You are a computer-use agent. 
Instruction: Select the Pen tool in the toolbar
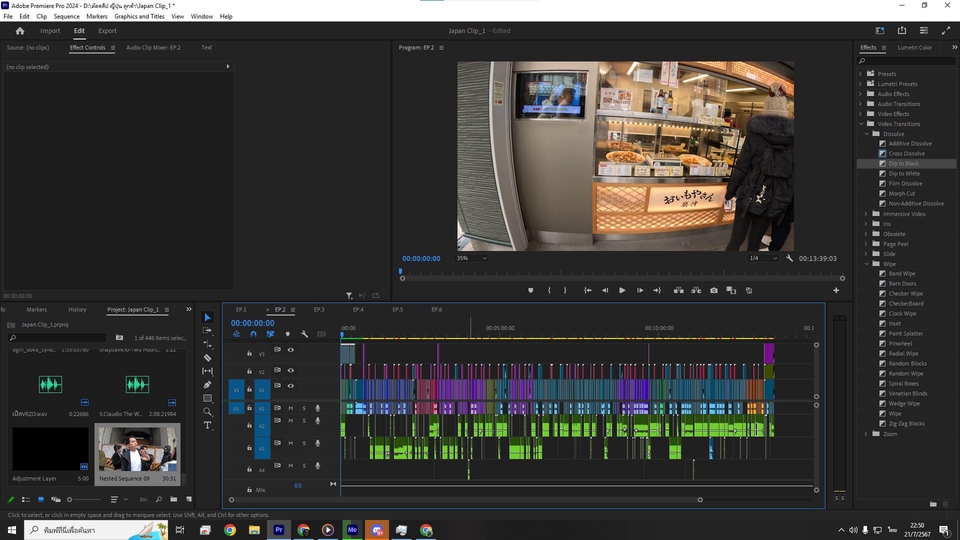pos(207,384)
